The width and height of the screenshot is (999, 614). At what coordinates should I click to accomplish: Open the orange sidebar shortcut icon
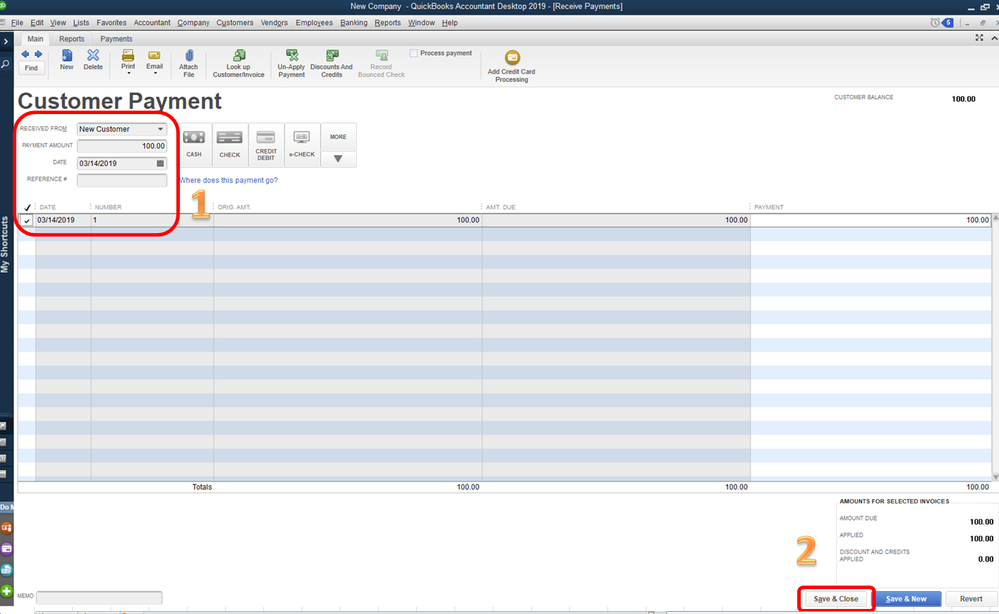(6, 528)
